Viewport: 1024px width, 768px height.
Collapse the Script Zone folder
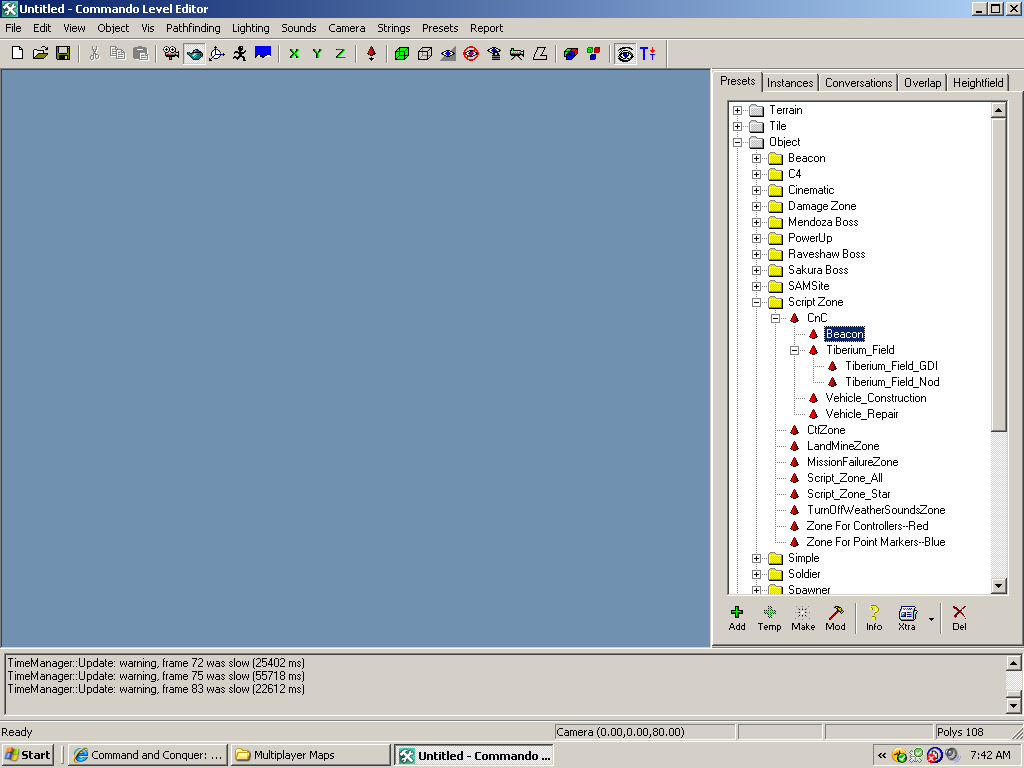[x=757, y=302]
